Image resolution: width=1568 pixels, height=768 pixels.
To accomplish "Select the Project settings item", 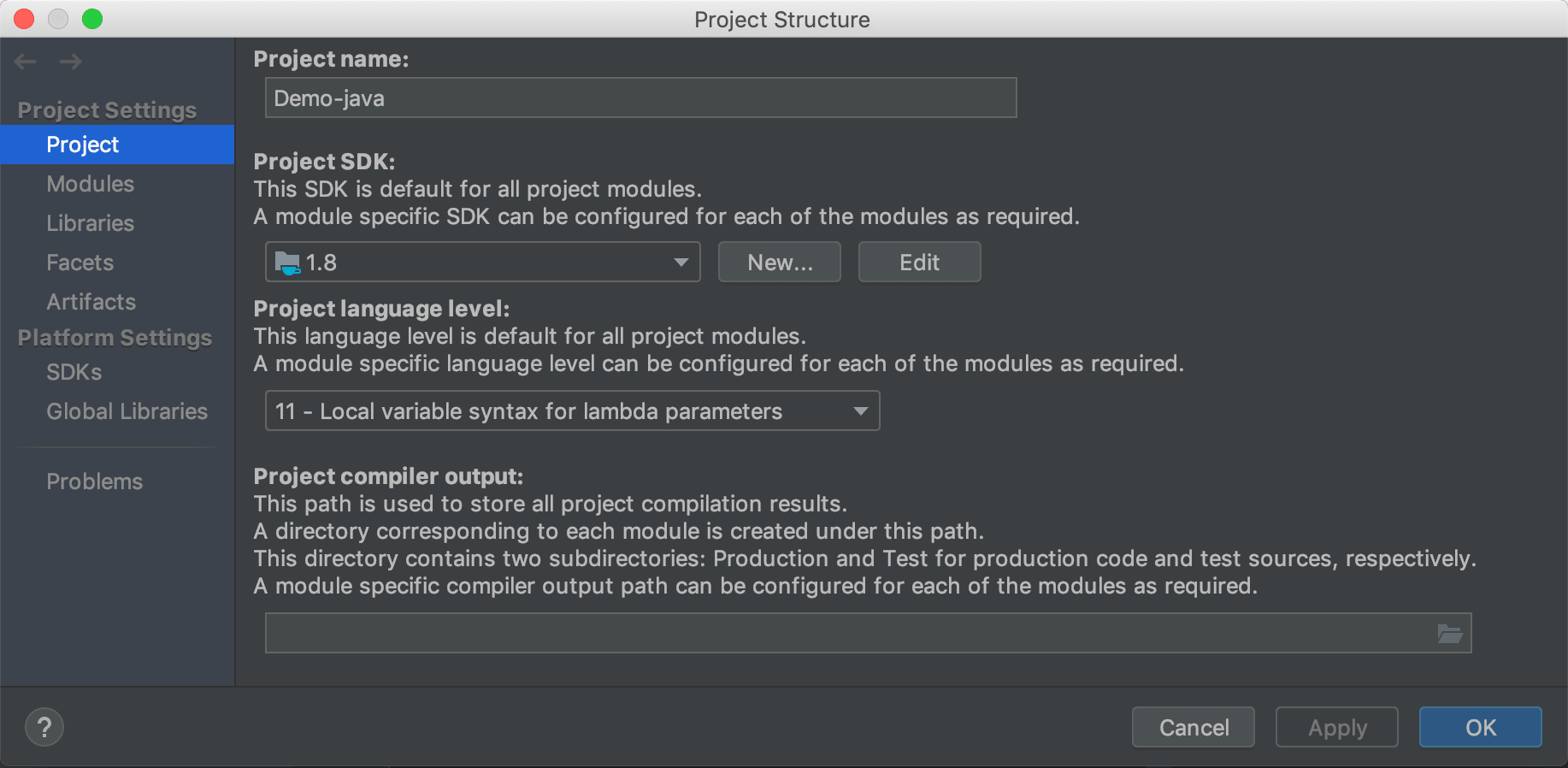I will click(x=83, y=145).
